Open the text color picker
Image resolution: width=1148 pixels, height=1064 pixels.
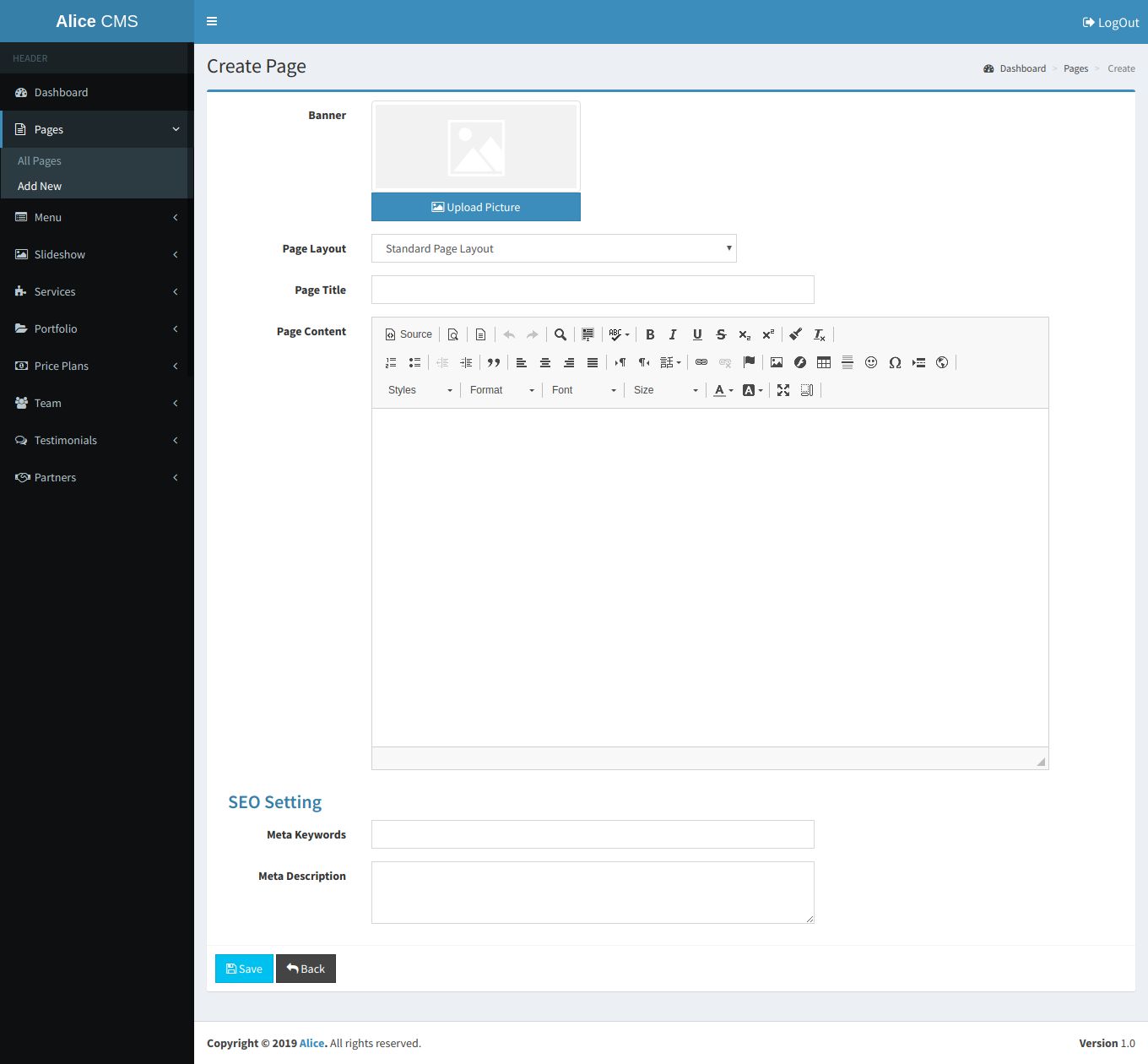(x=723, y=390)
